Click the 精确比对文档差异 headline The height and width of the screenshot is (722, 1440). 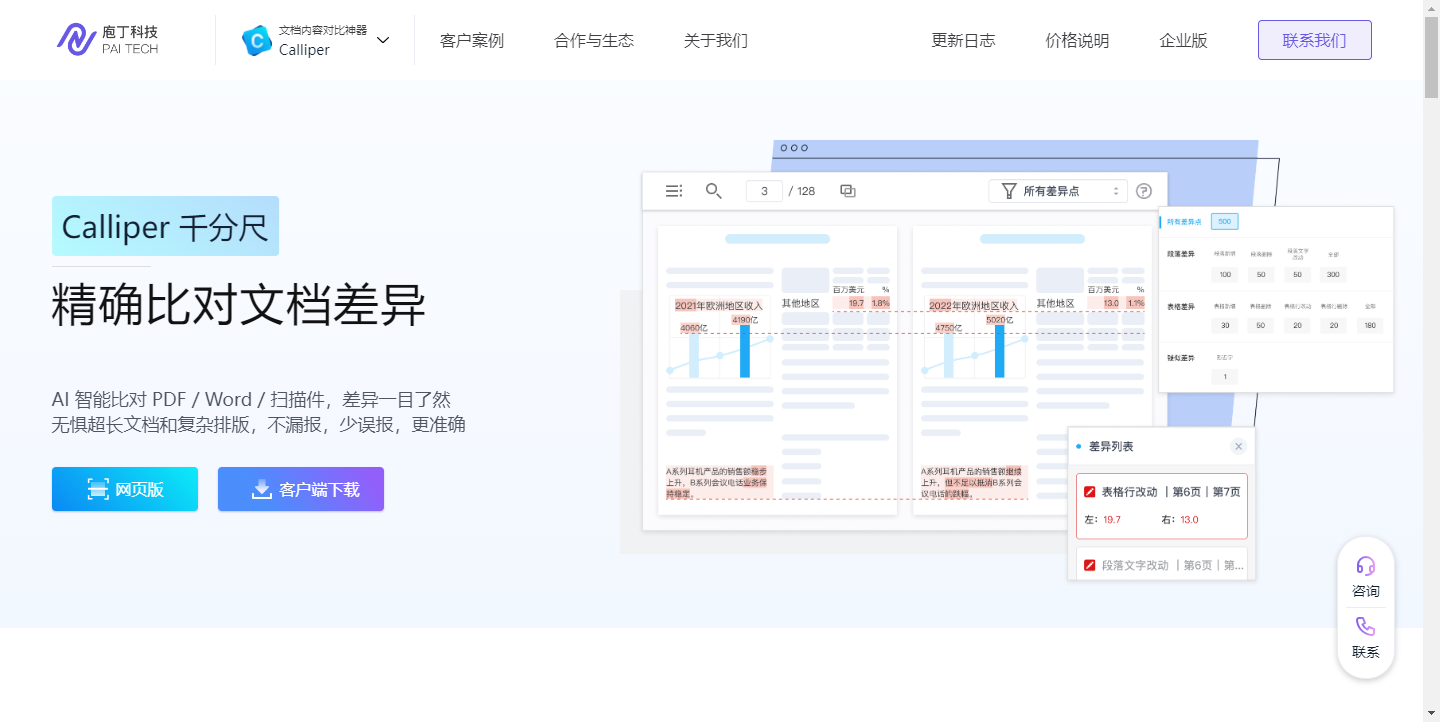tap(239, 304)
